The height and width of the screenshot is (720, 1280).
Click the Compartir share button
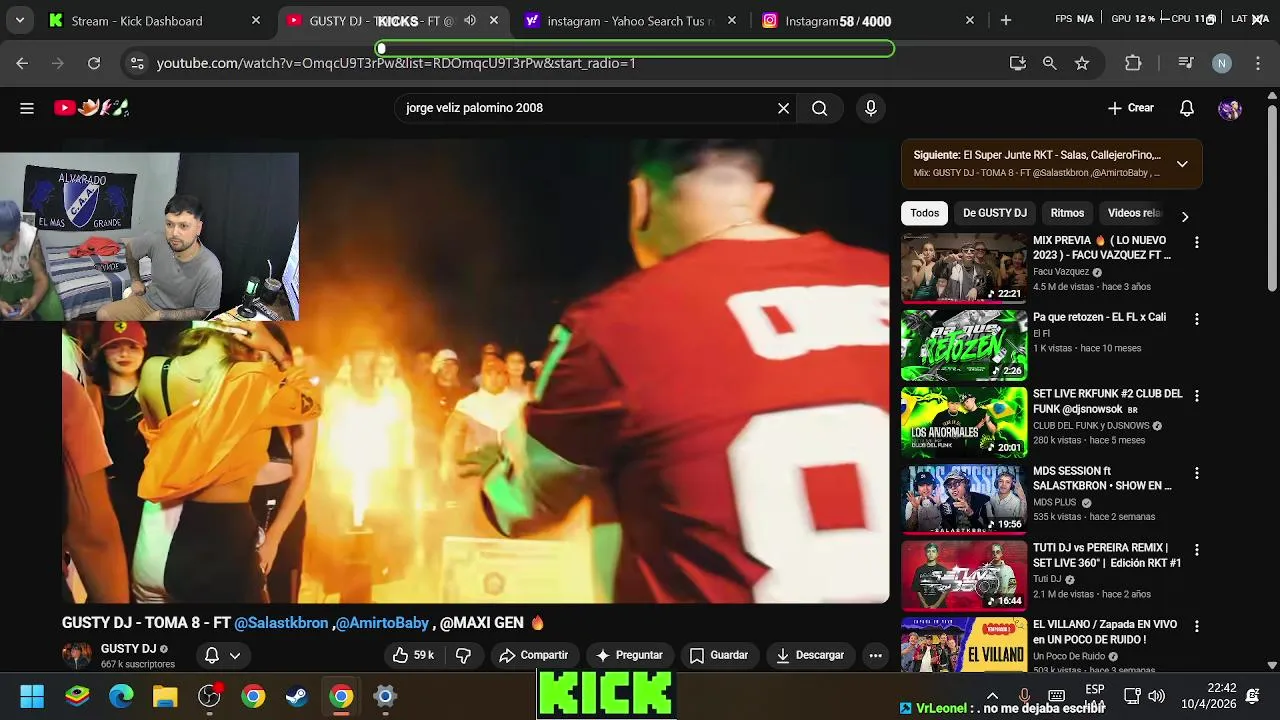point(534,655)
